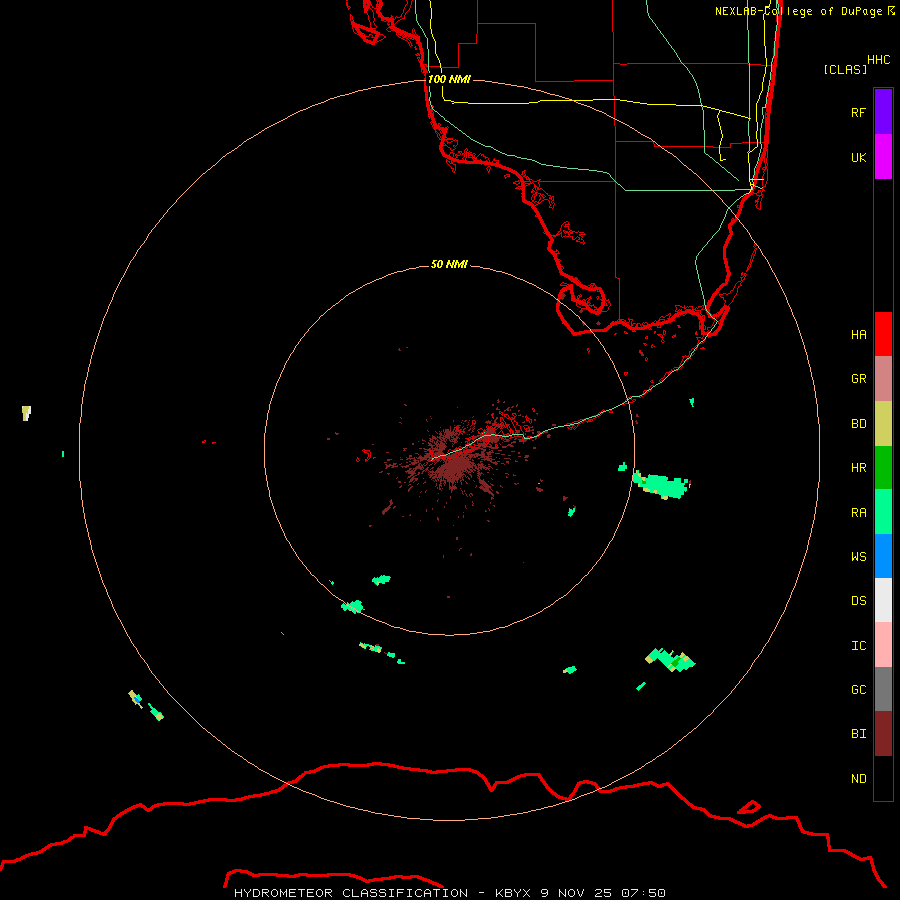Click the 'BD' legend label
Screen dimensions: 900x900
(858, 424)
